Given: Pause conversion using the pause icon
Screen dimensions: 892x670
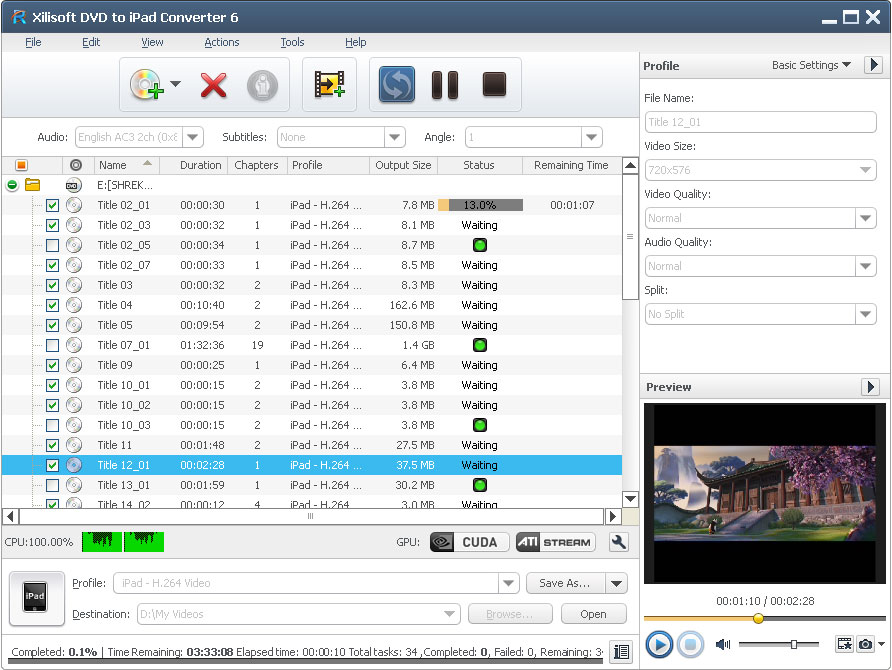Looking at the screenshot, I should pyautogui.click(x=444, y=85).
